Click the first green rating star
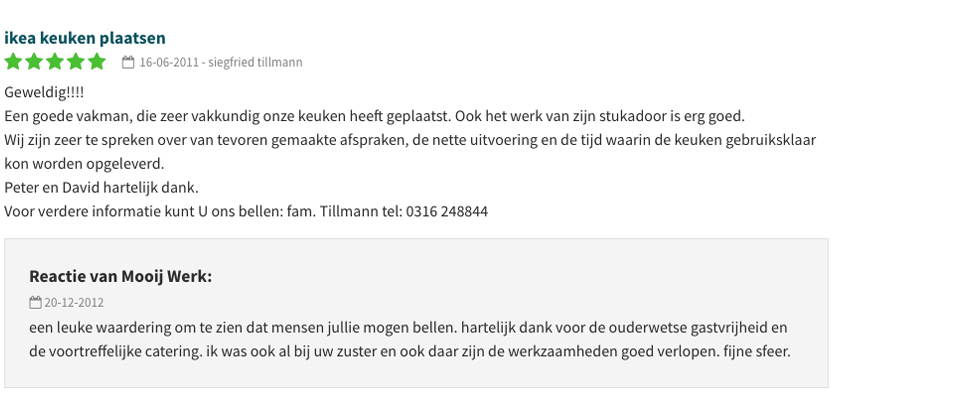The image size is (960, 409). point(13,62)
